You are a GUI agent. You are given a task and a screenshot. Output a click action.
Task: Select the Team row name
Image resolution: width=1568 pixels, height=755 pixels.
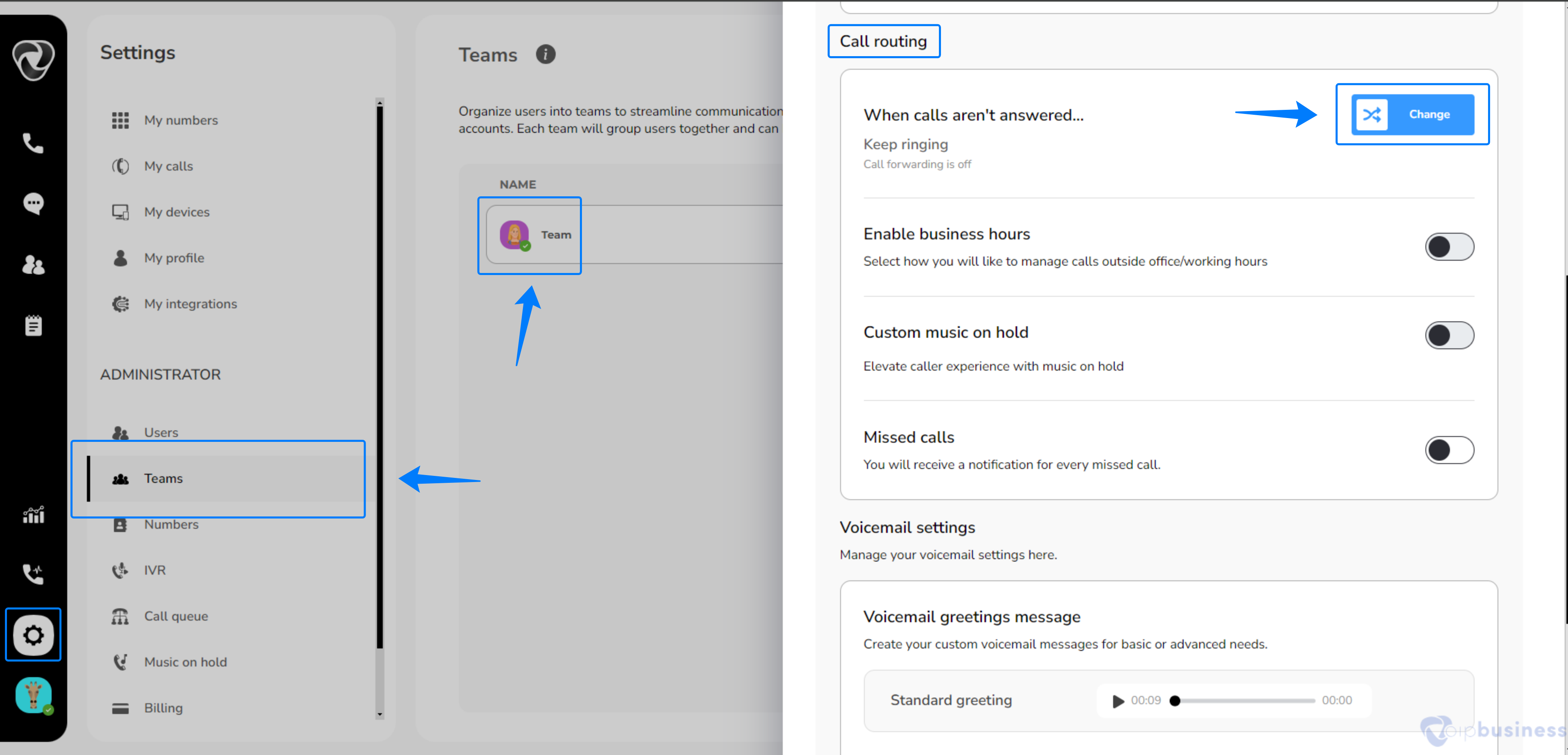pos(556,234)
